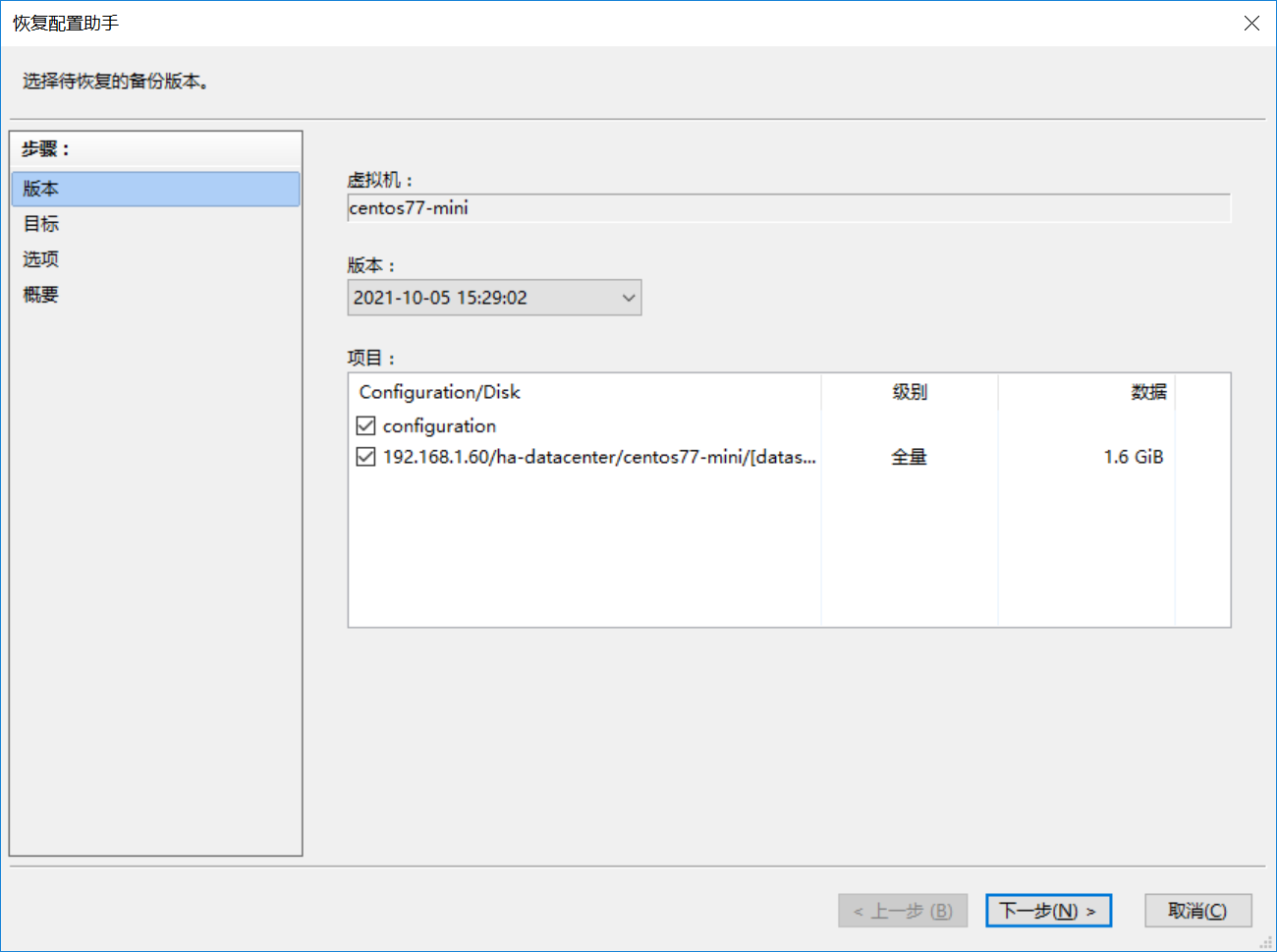Close the 恢复配置助手 dialog window
Viewport: 1277px width, 952px height.
click(x=1251, y=23)
